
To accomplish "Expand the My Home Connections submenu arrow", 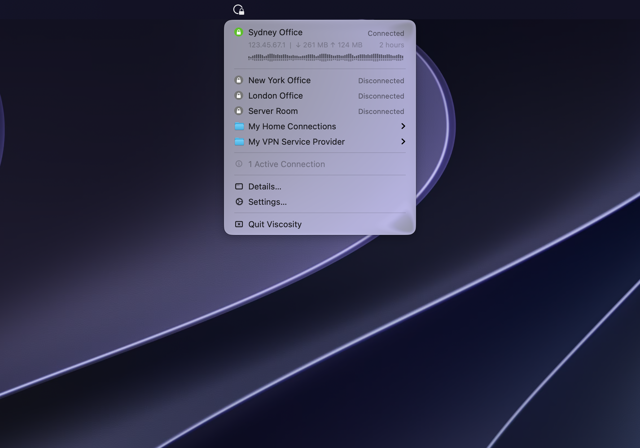I will tap(403, 126).
